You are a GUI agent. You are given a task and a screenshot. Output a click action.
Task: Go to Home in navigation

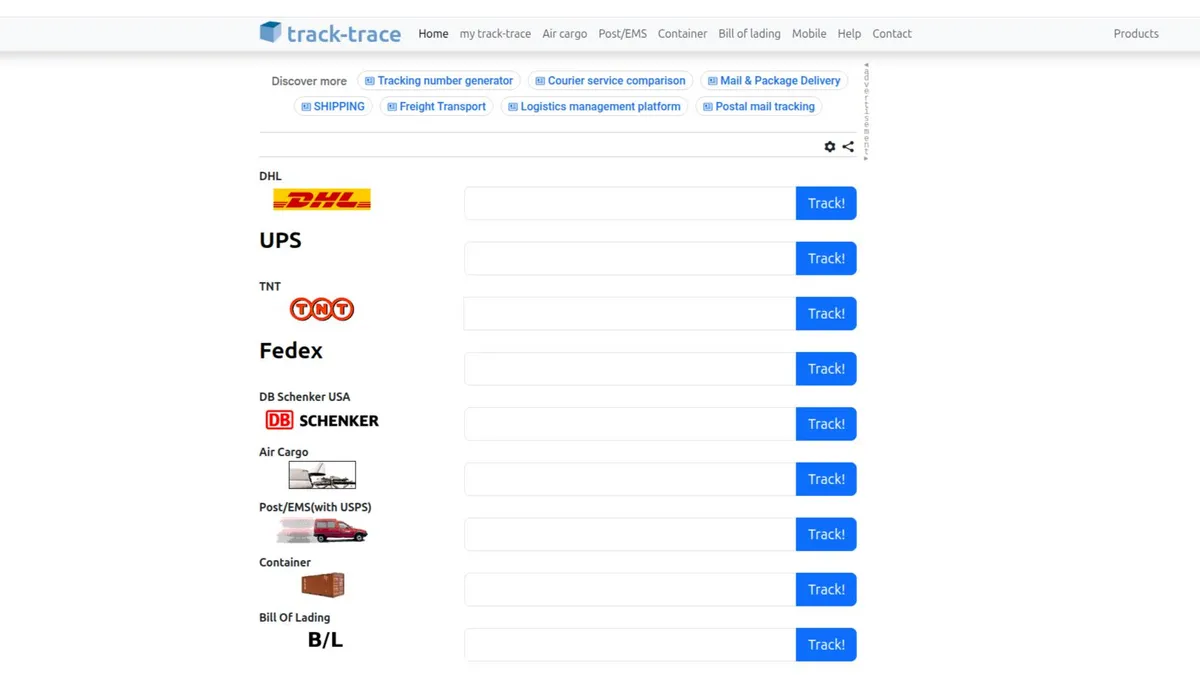coord(433,33)
